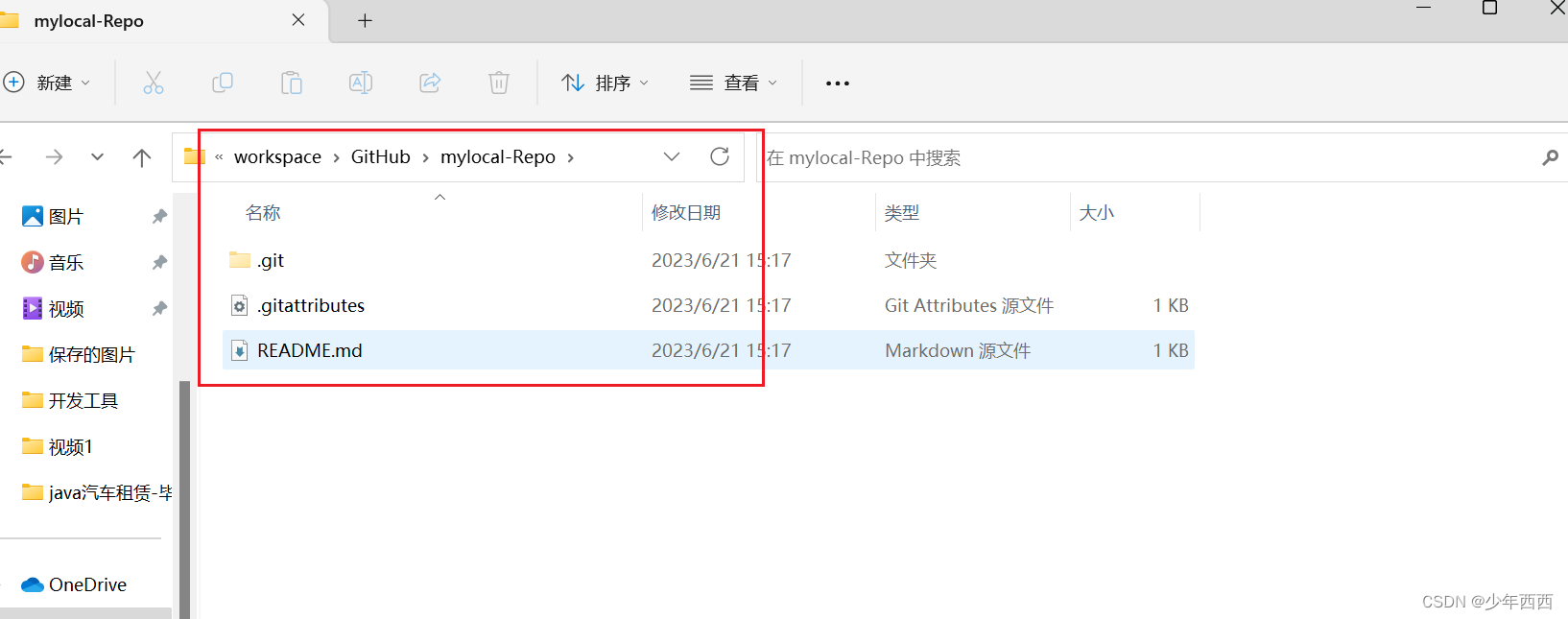Open the 新建 dropdown
Image resolution: width=1568 pixels, height=619 pixels.
coord(46,83)
